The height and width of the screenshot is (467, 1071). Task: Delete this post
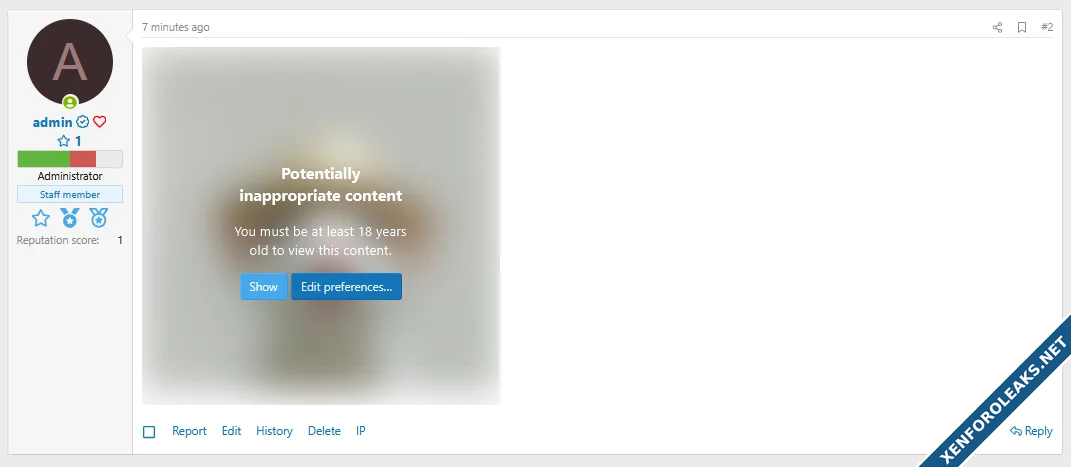pyautogui.click(x=324, y=431)
